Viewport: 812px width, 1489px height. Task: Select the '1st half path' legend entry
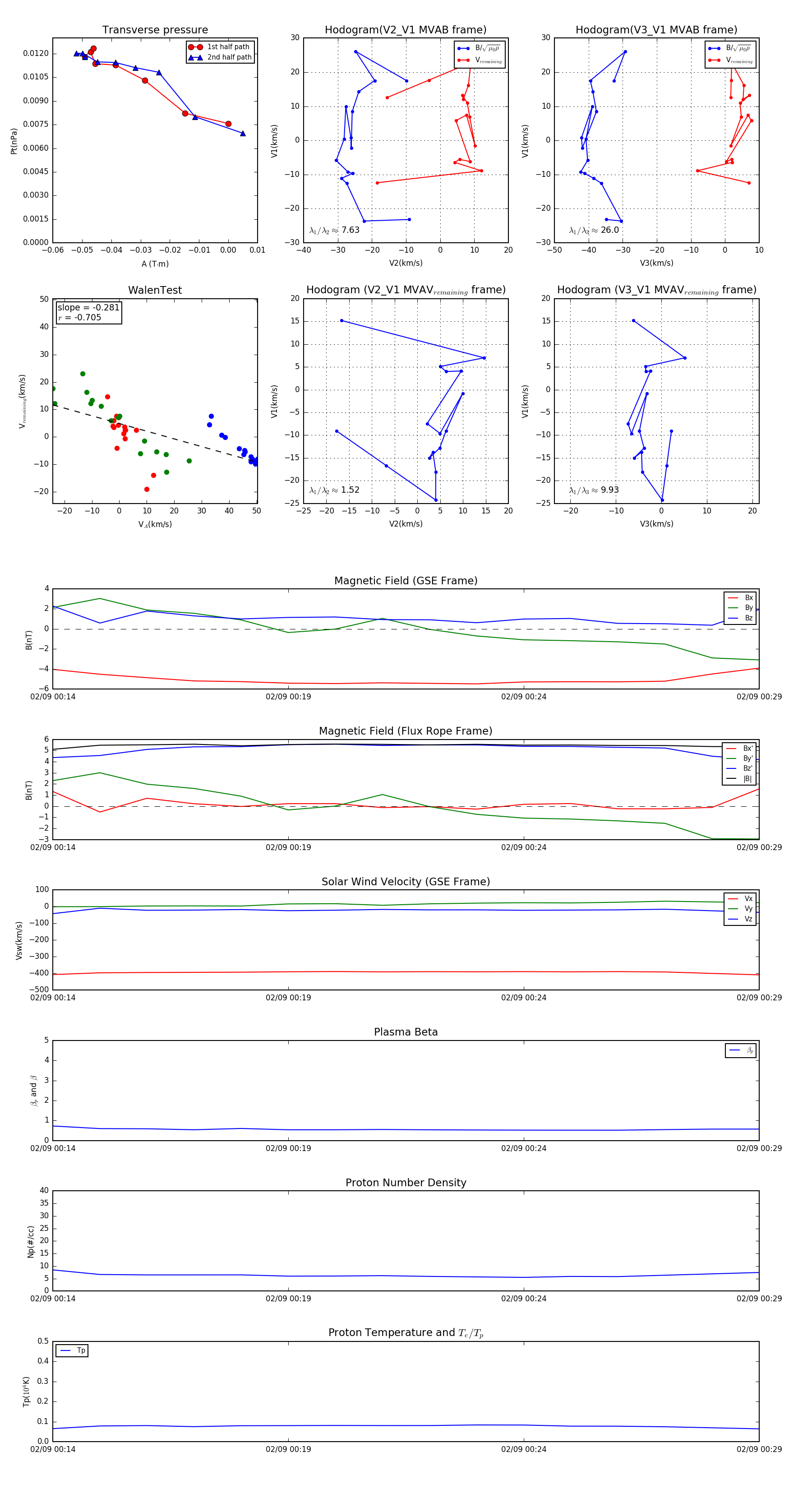click(220, 47)
